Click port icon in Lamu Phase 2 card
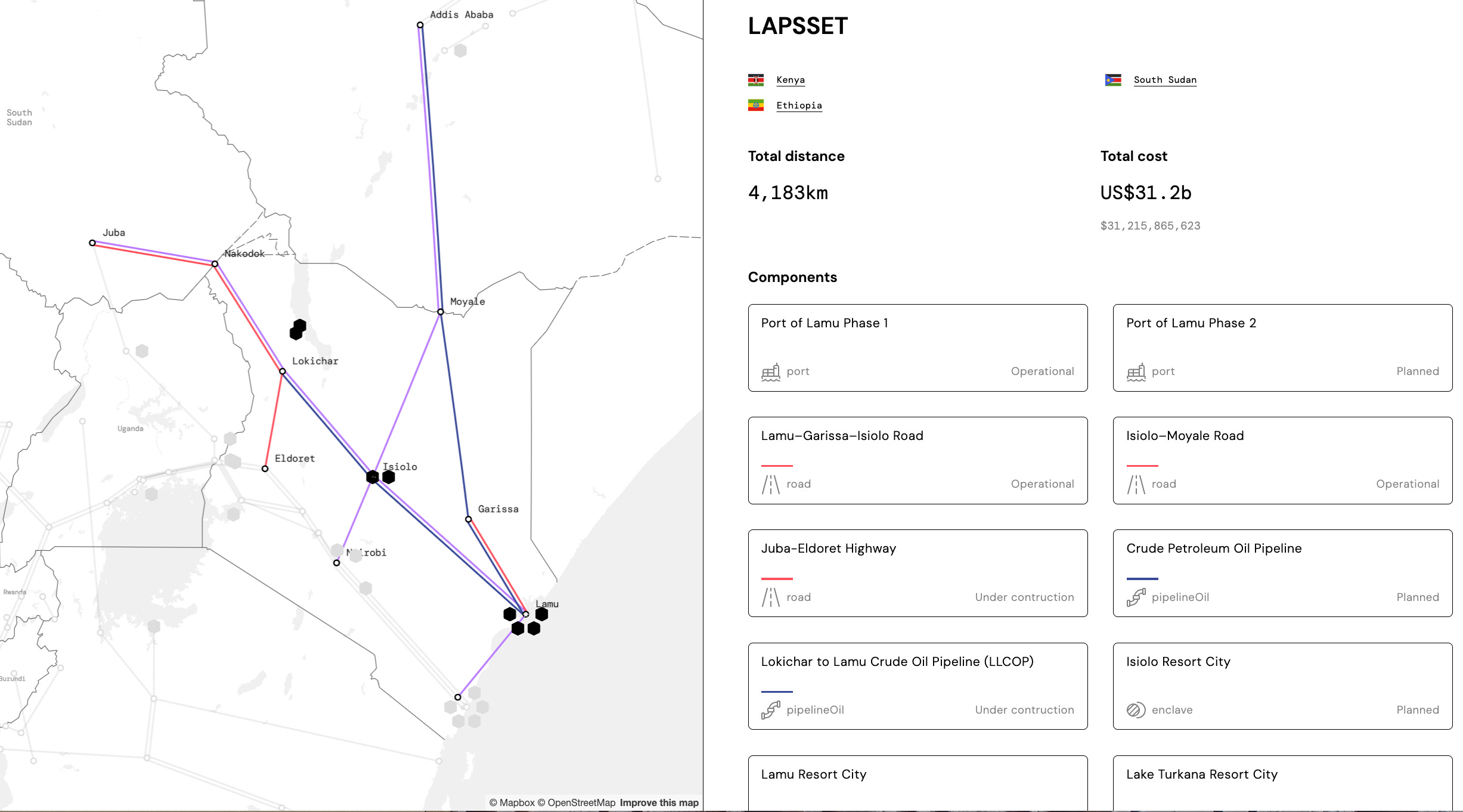Viewport: 1463px width, 812px height. [1136, 372]
